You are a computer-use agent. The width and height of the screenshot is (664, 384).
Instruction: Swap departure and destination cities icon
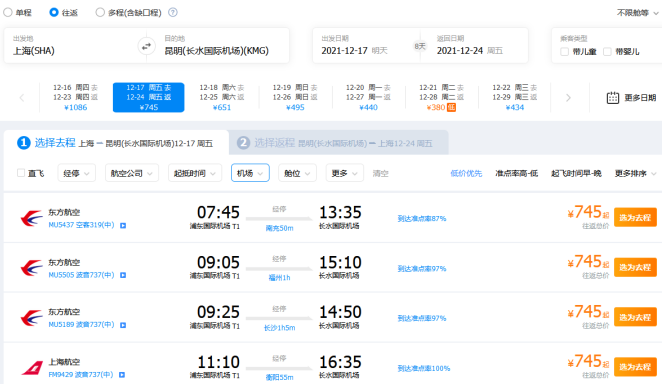[x=146, y=46]
